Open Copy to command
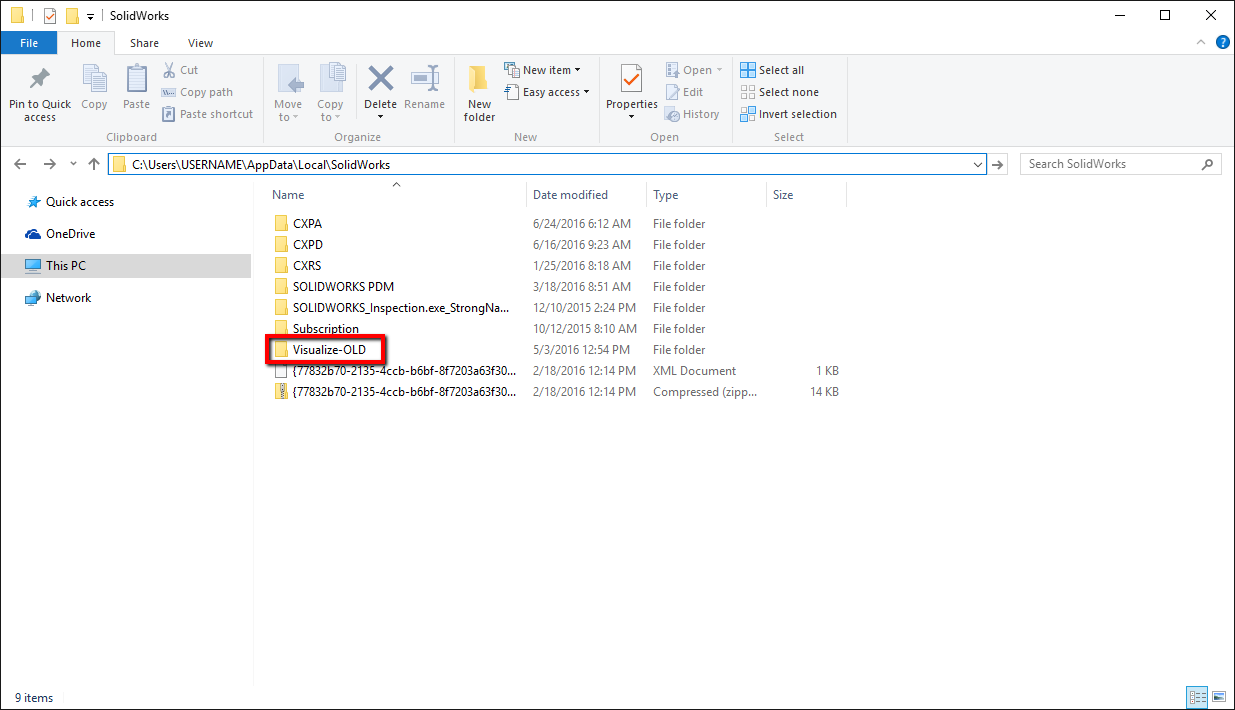This screenshot has height=710, width=1235. 330,93
